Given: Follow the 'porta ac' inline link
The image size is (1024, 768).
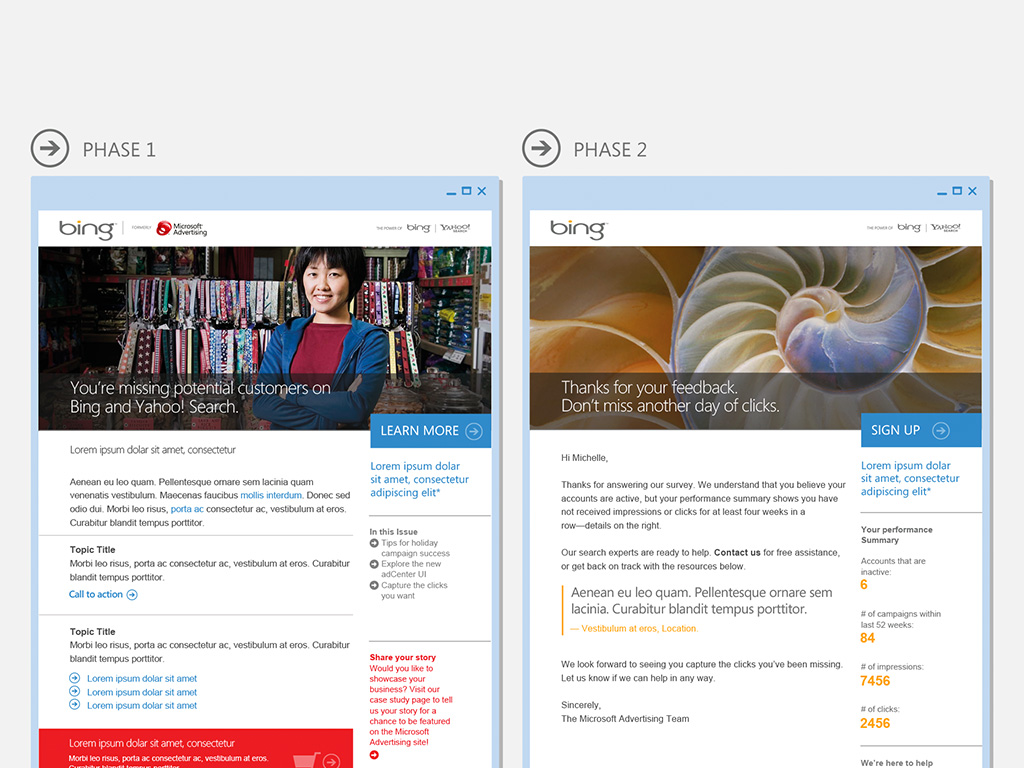Looking at the screenshot, I should (187, 509).
